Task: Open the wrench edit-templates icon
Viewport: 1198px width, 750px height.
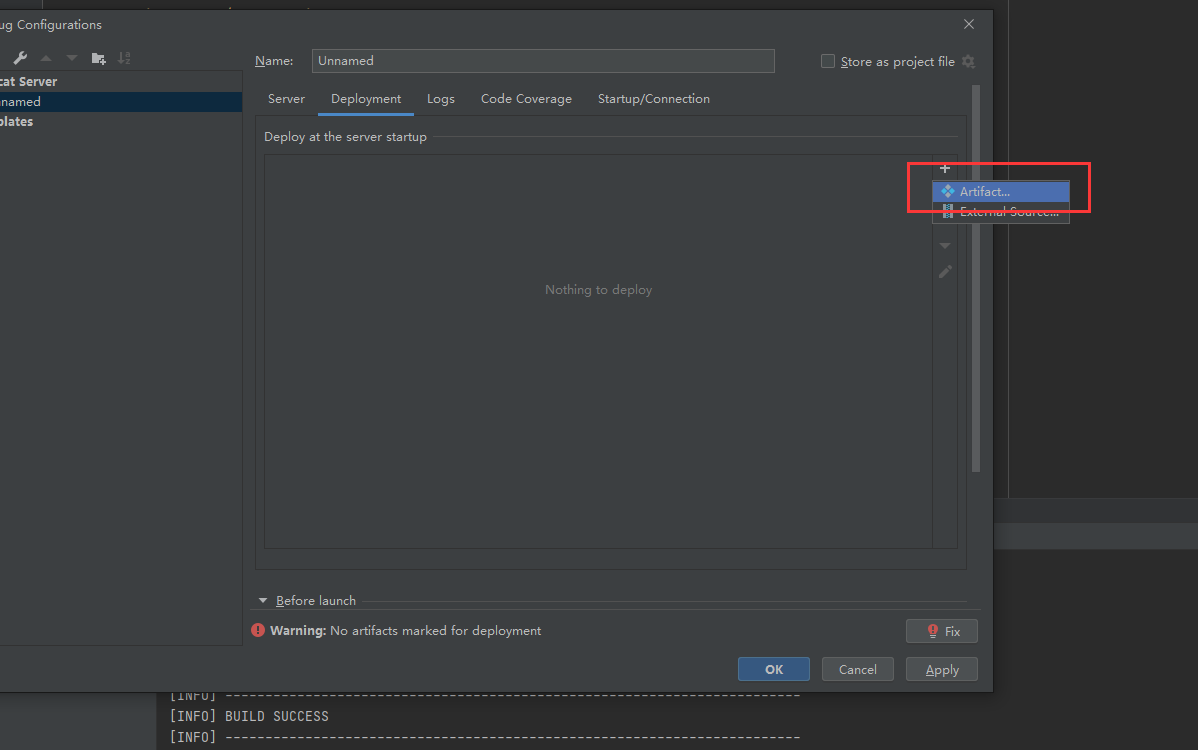Action: (x=21, y=58)
